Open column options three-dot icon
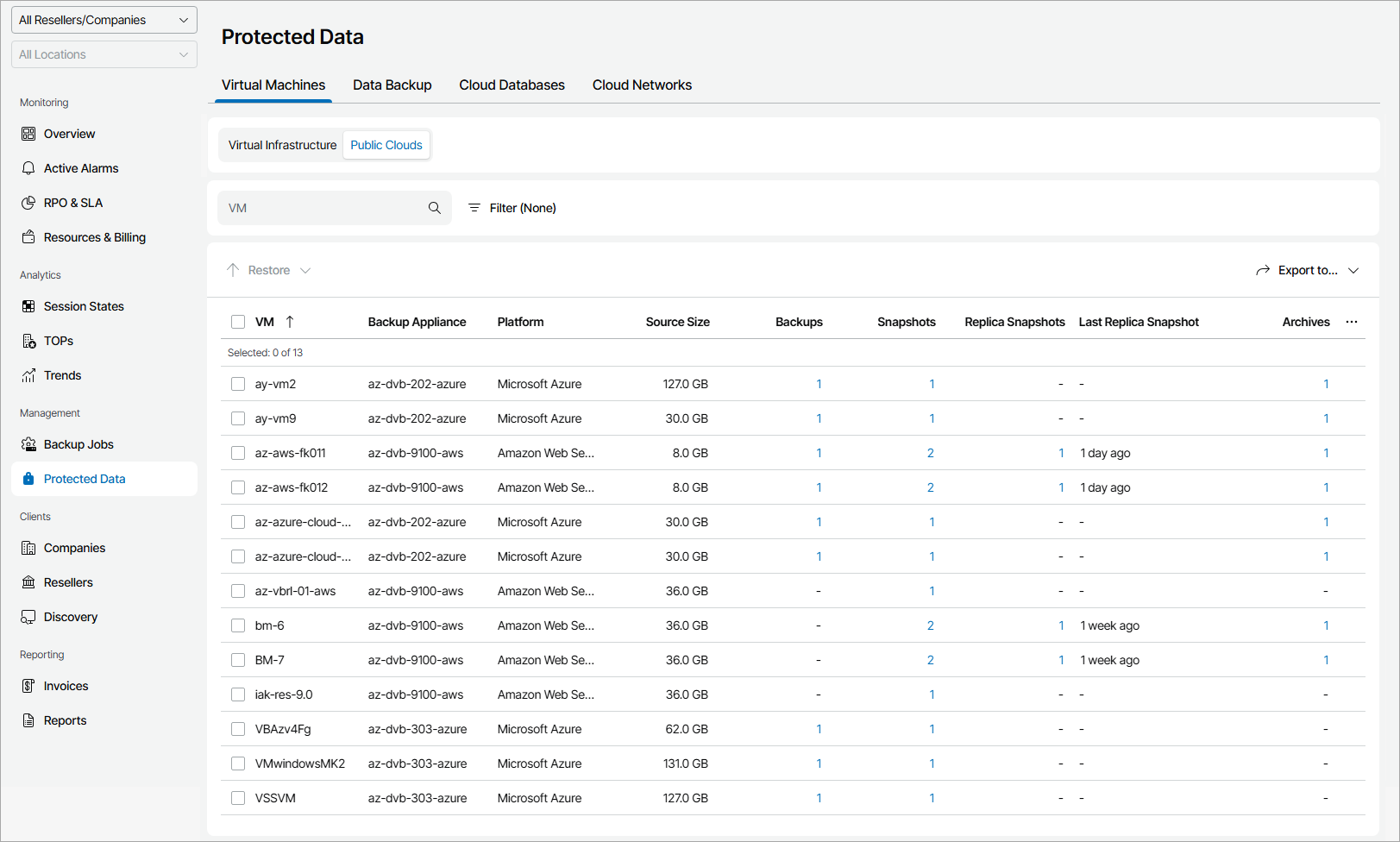1400x842 pixels. coord(1352,322)
